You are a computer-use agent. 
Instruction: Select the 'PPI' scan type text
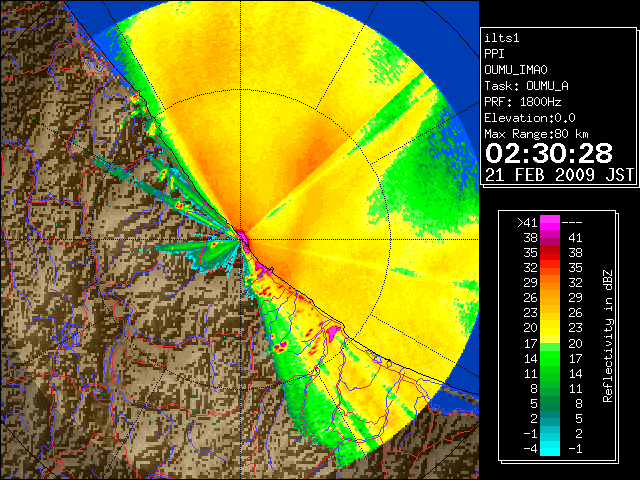pos(494,54)
